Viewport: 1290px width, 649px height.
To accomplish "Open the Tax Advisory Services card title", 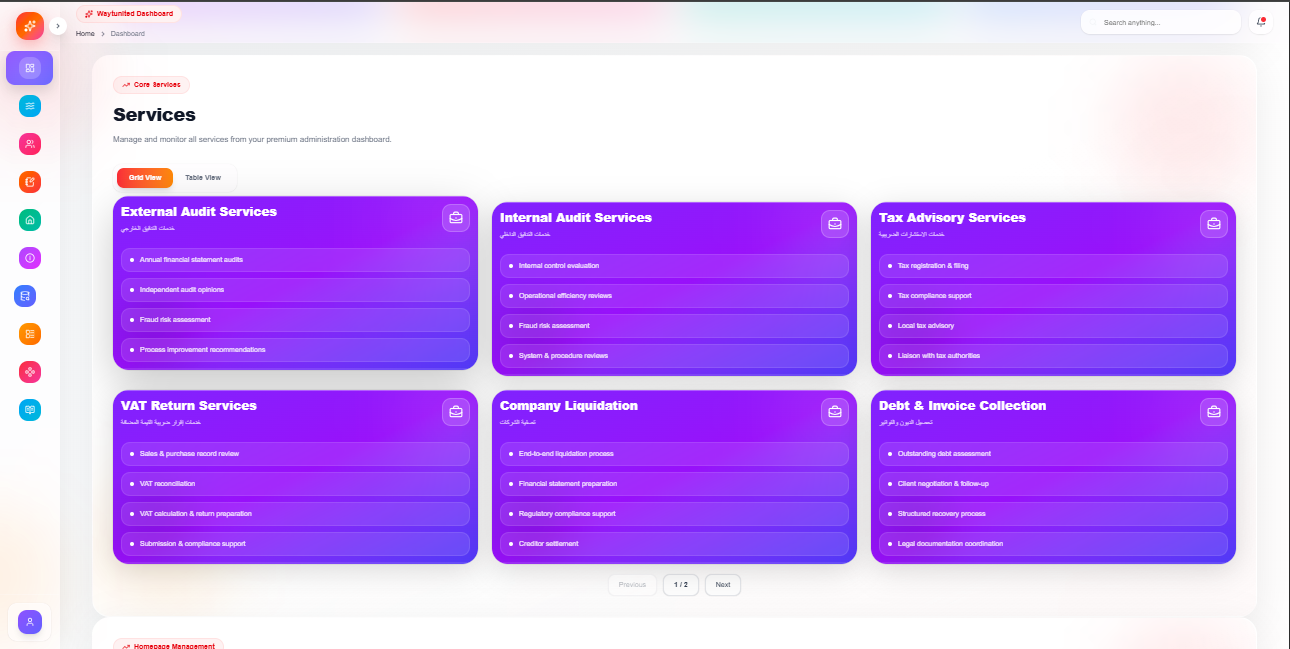I will coord(952,218).
